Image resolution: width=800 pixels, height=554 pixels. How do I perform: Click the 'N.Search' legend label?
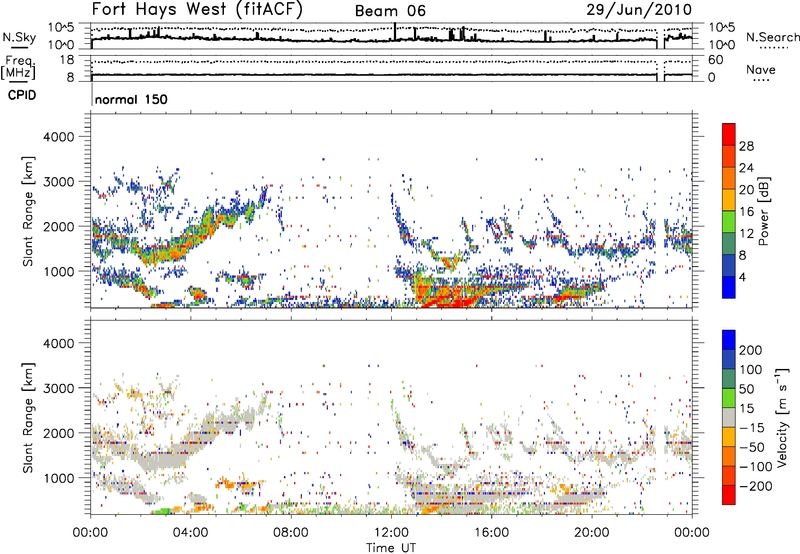pyautogui.click(x=772, y=37)
